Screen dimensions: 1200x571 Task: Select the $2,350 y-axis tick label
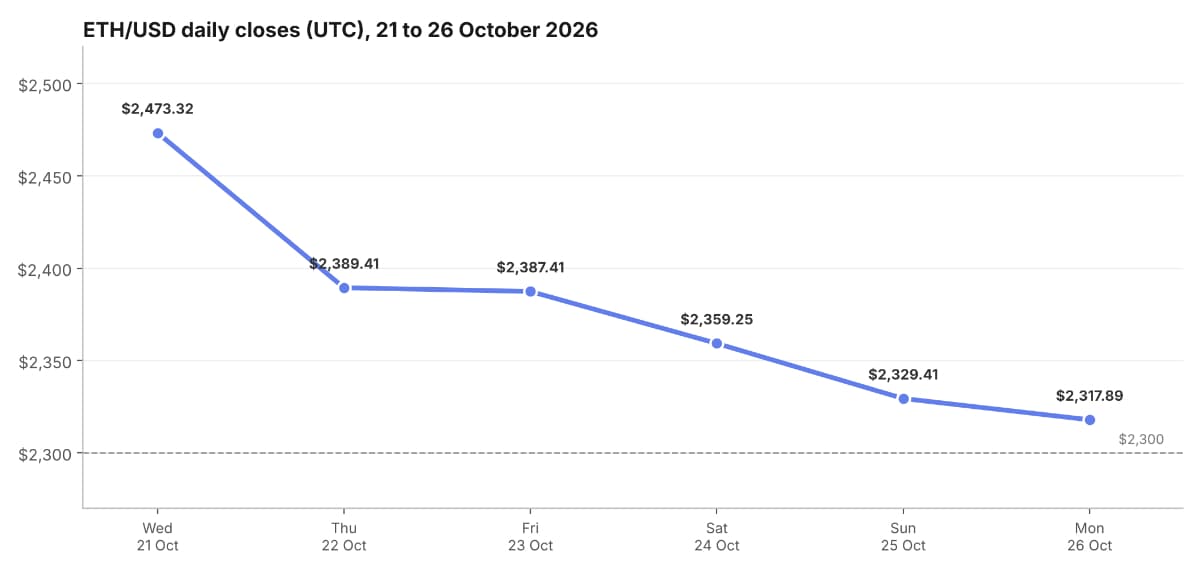click(x=45, y=362)
